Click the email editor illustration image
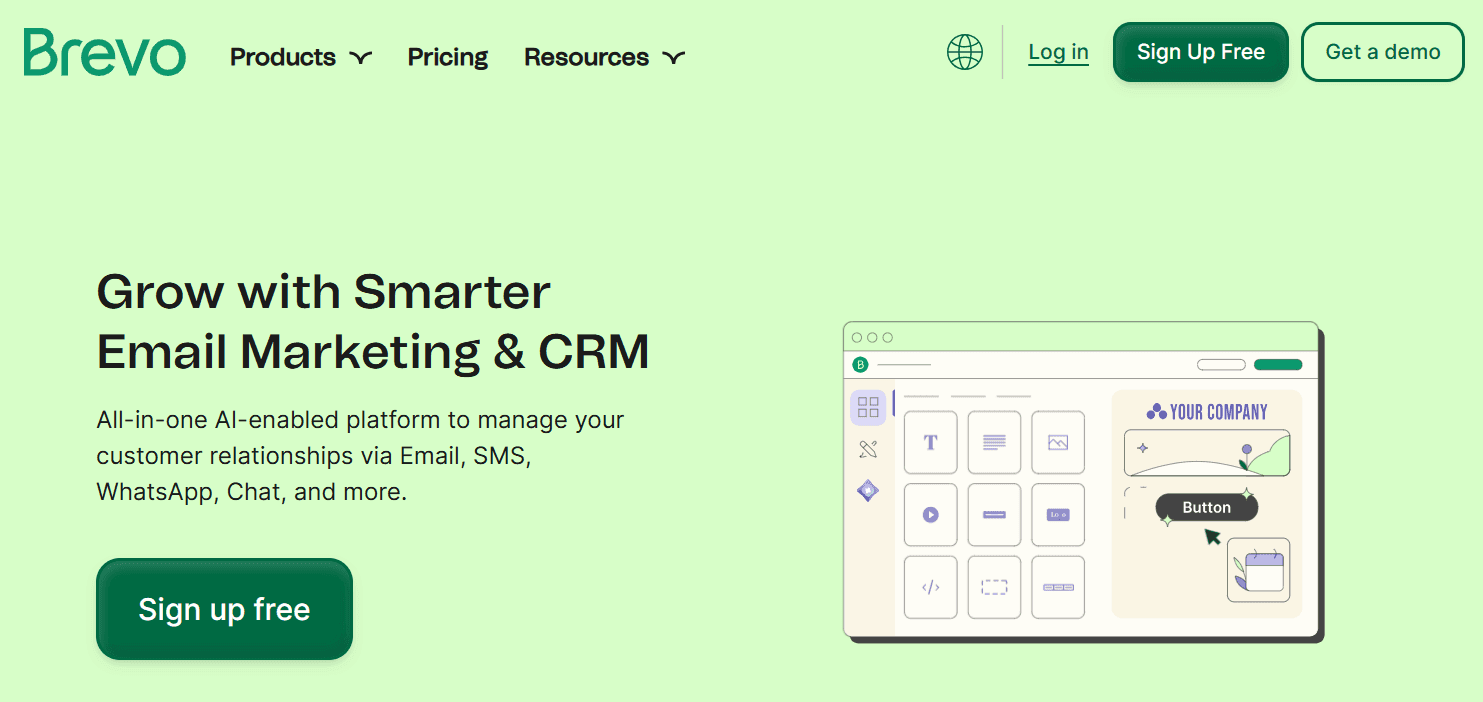 [1084, 482]
